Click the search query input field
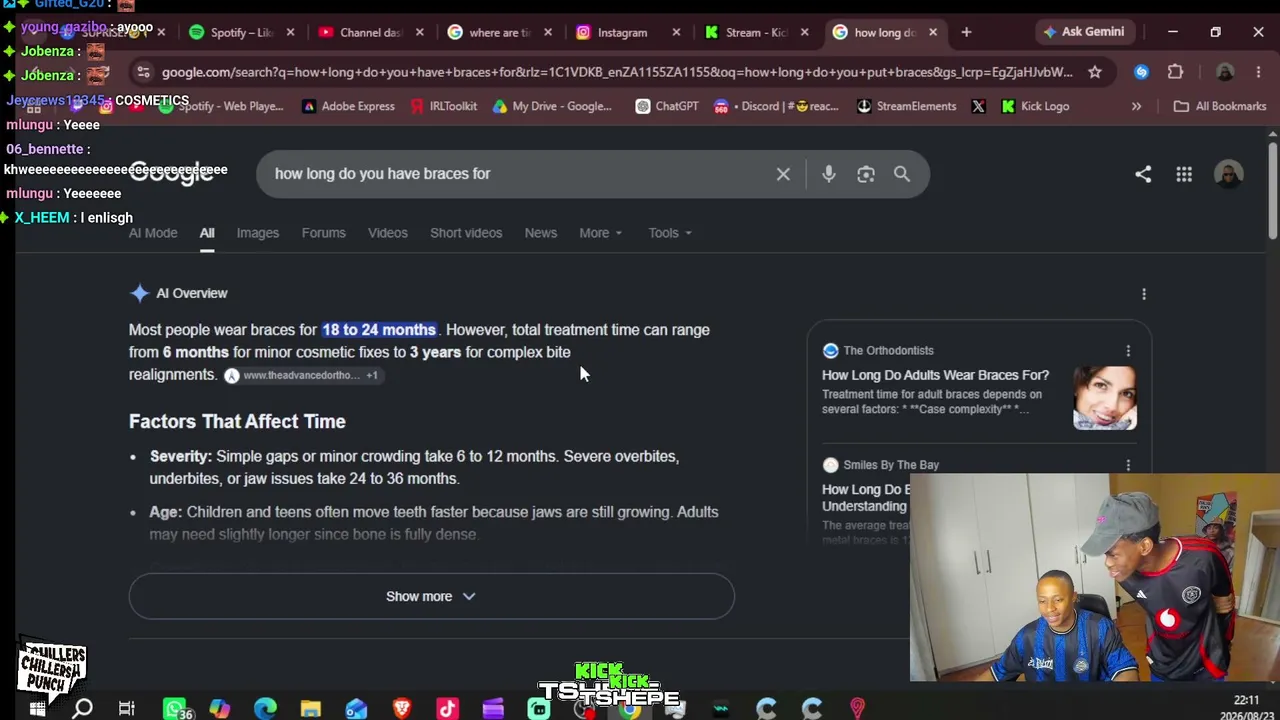 515,174
